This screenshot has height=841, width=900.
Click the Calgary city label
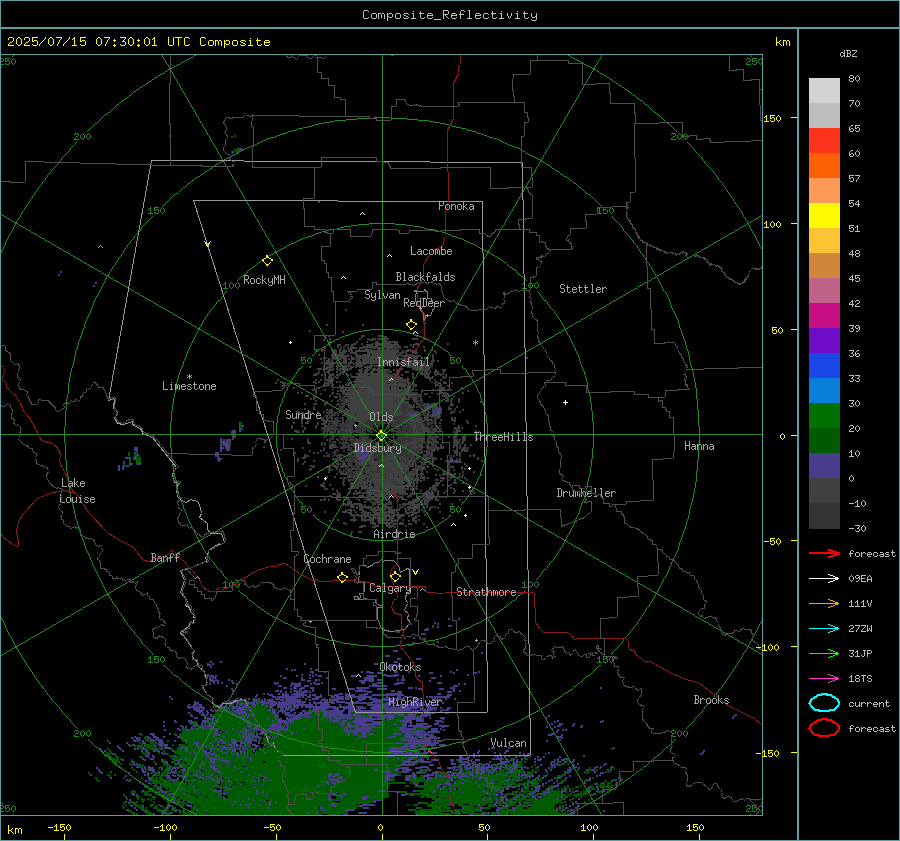tap(390, 588)
